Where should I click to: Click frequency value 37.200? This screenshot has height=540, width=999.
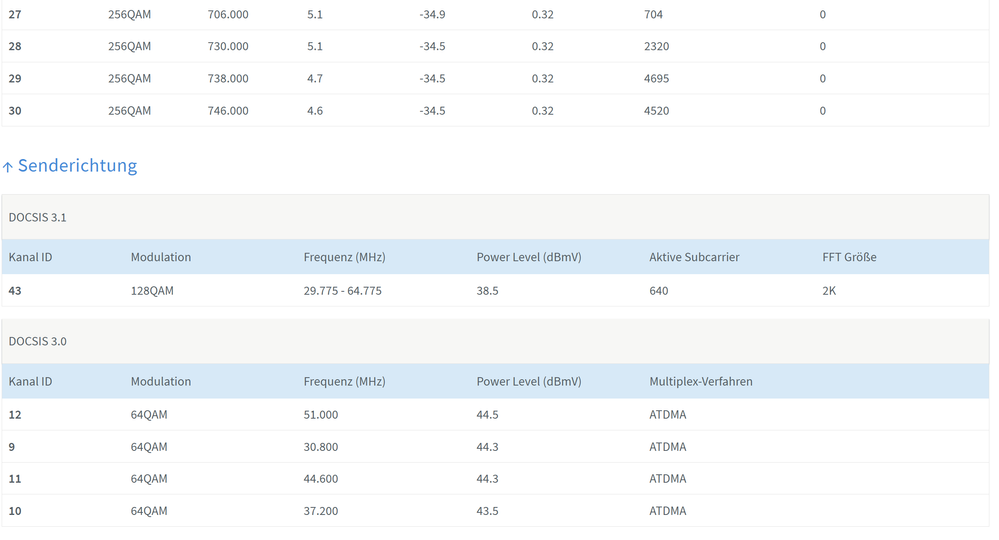point(320,511)
